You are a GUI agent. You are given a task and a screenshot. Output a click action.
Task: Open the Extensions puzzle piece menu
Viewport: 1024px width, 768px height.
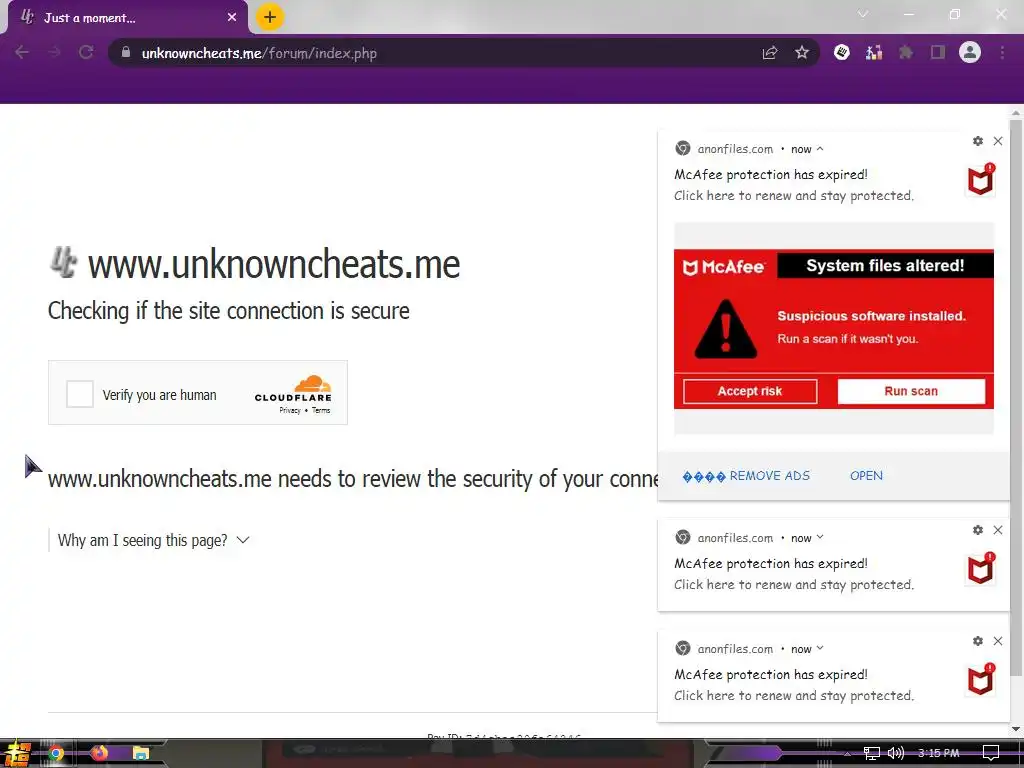coord(906,52)
